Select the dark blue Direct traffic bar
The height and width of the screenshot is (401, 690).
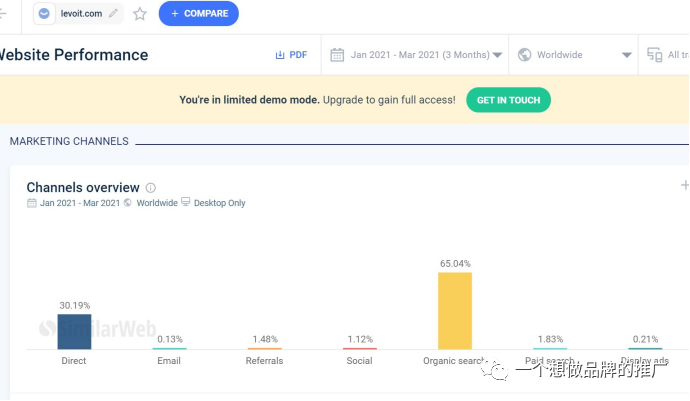74,332
